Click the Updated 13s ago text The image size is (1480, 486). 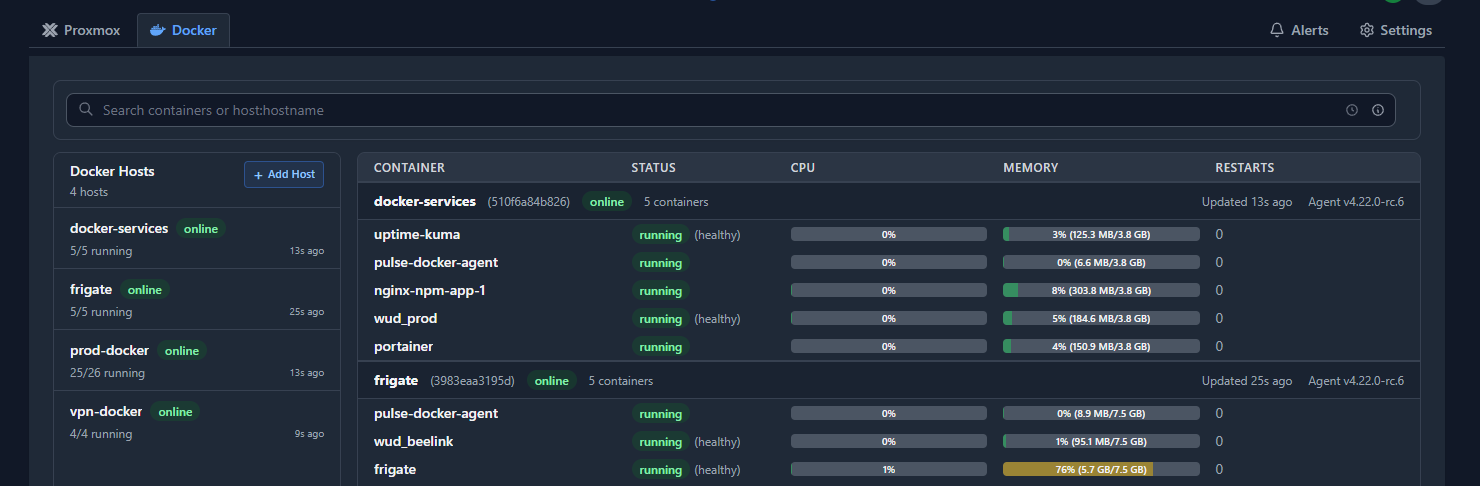point(1247,202)
